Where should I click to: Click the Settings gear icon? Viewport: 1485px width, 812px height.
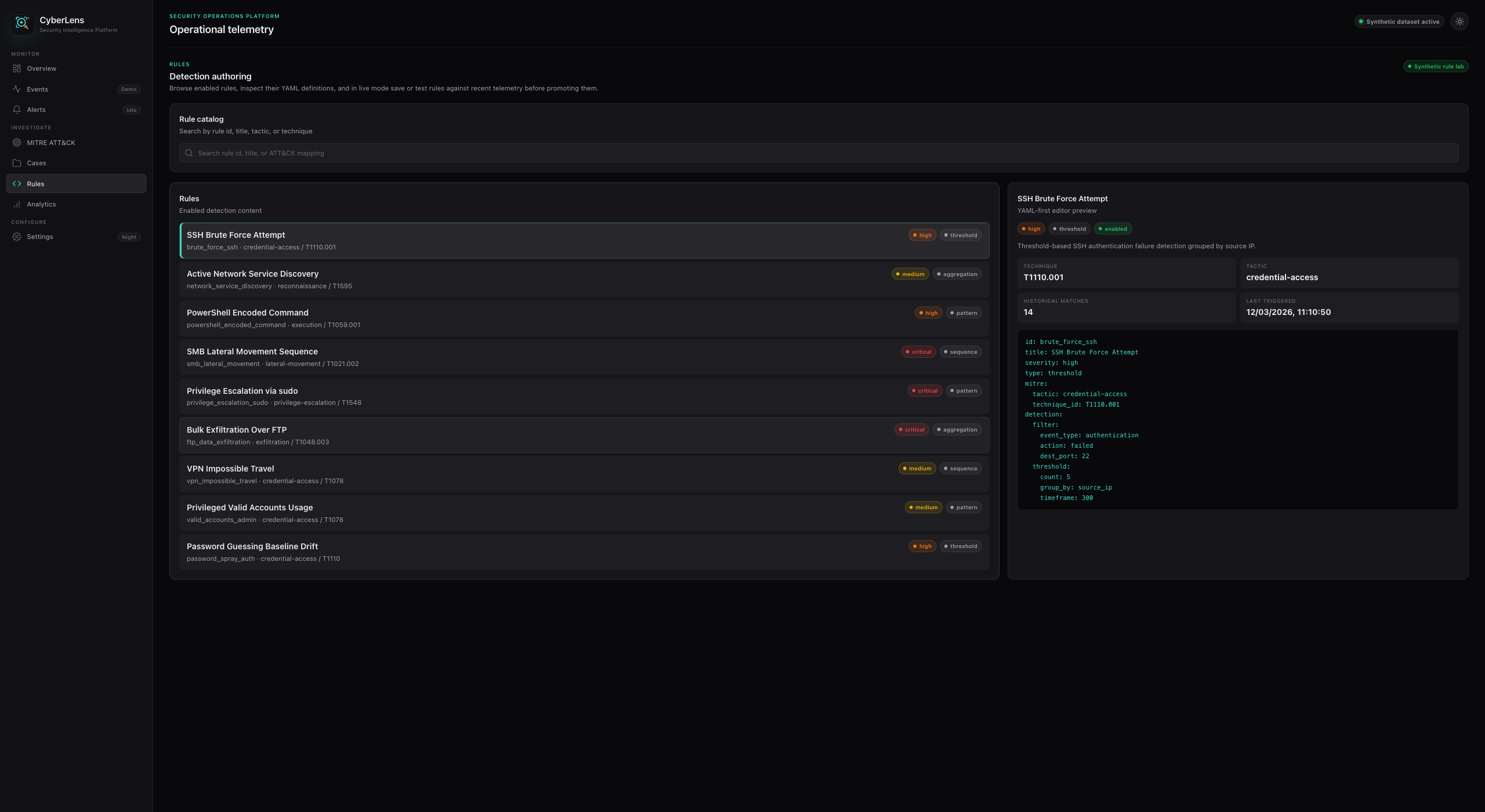click(17, 237)
